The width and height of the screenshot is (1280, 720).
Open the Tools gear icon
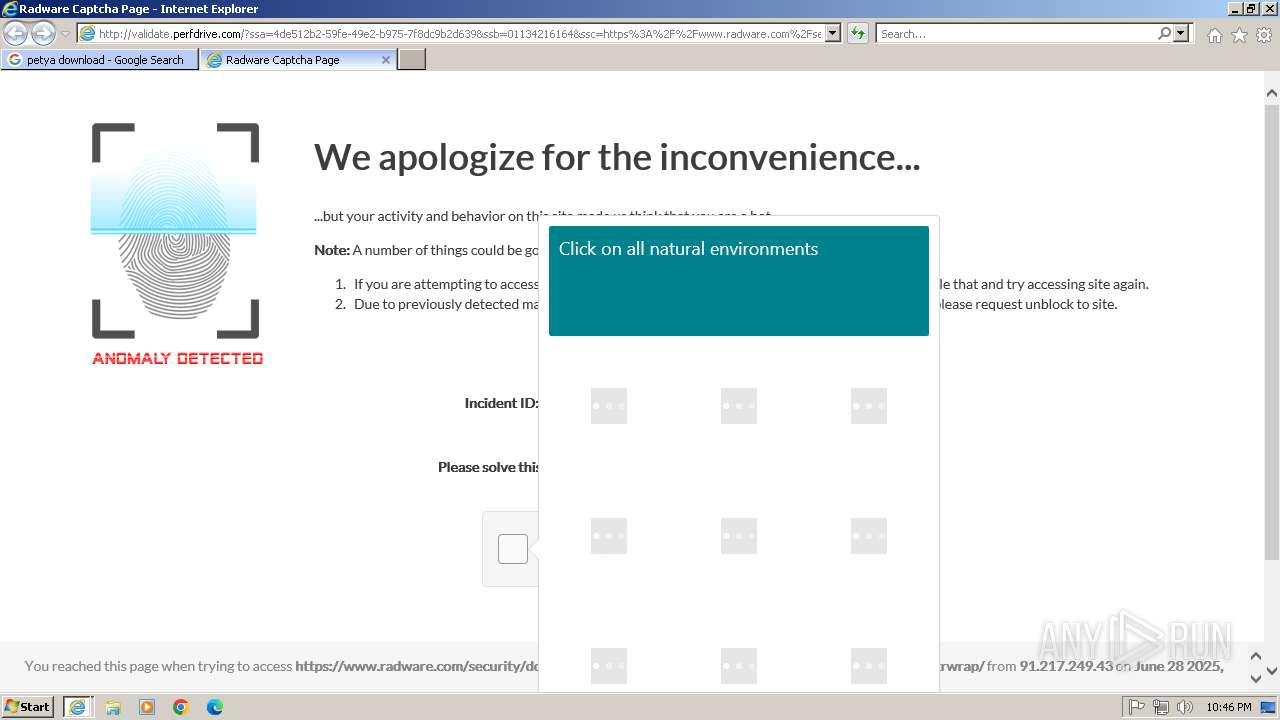1264,35
